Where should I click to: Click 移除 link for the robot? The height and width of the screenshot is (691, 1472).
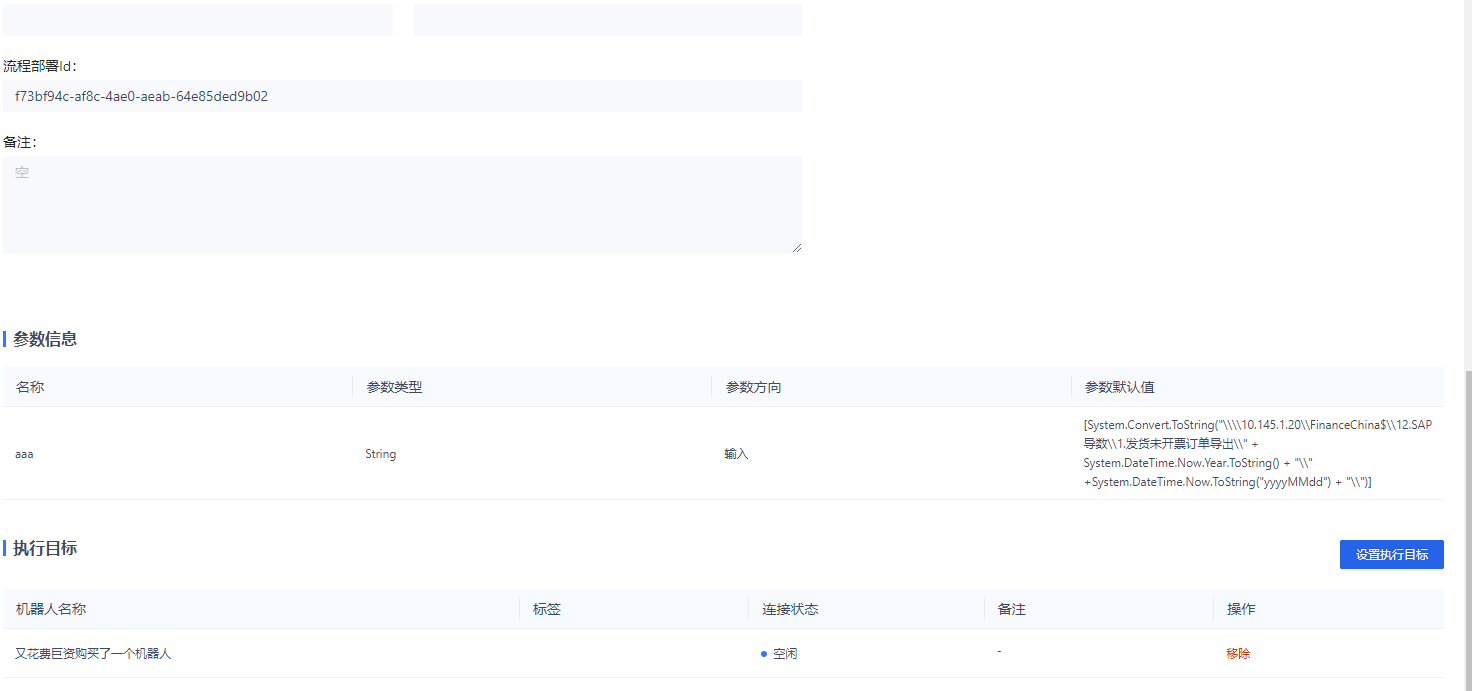[1238, 654]
